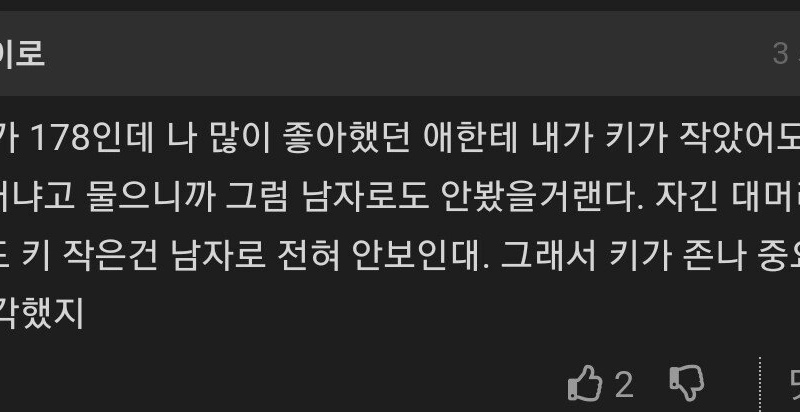Click the word 대머리 at second line end

[766, 198]
